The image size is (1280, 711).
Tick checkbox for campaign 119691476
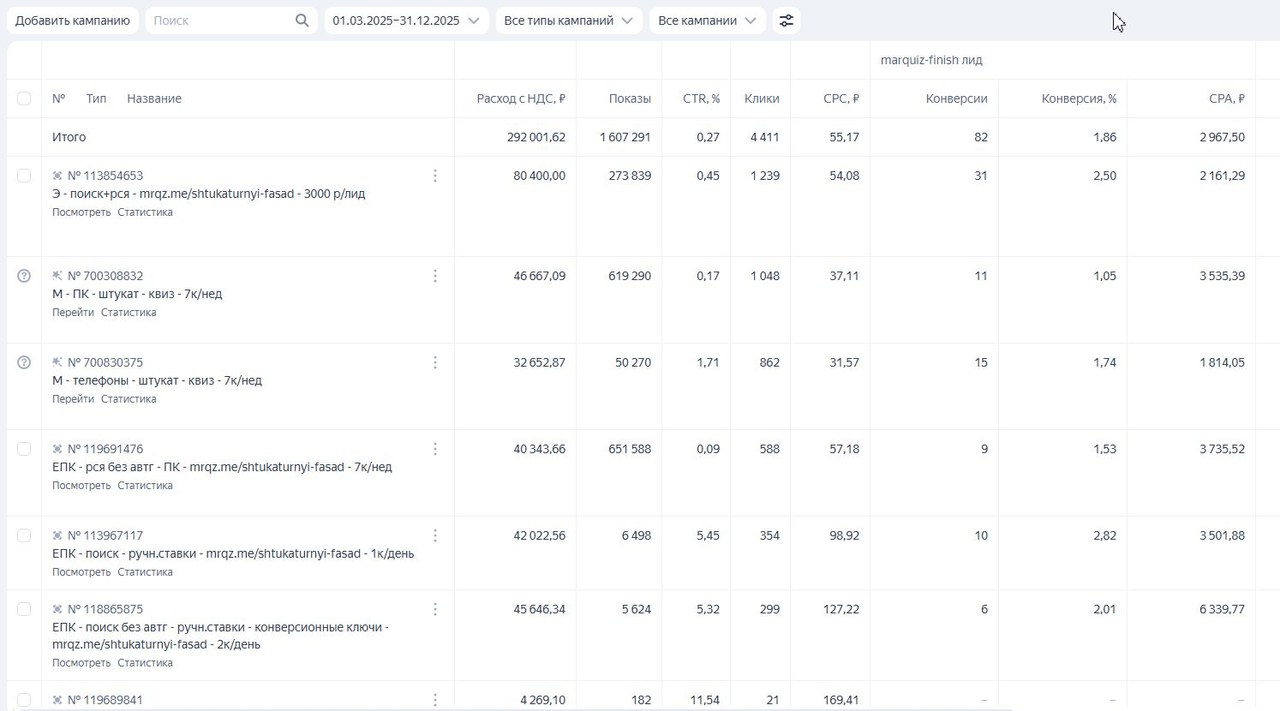coord(24,449)
